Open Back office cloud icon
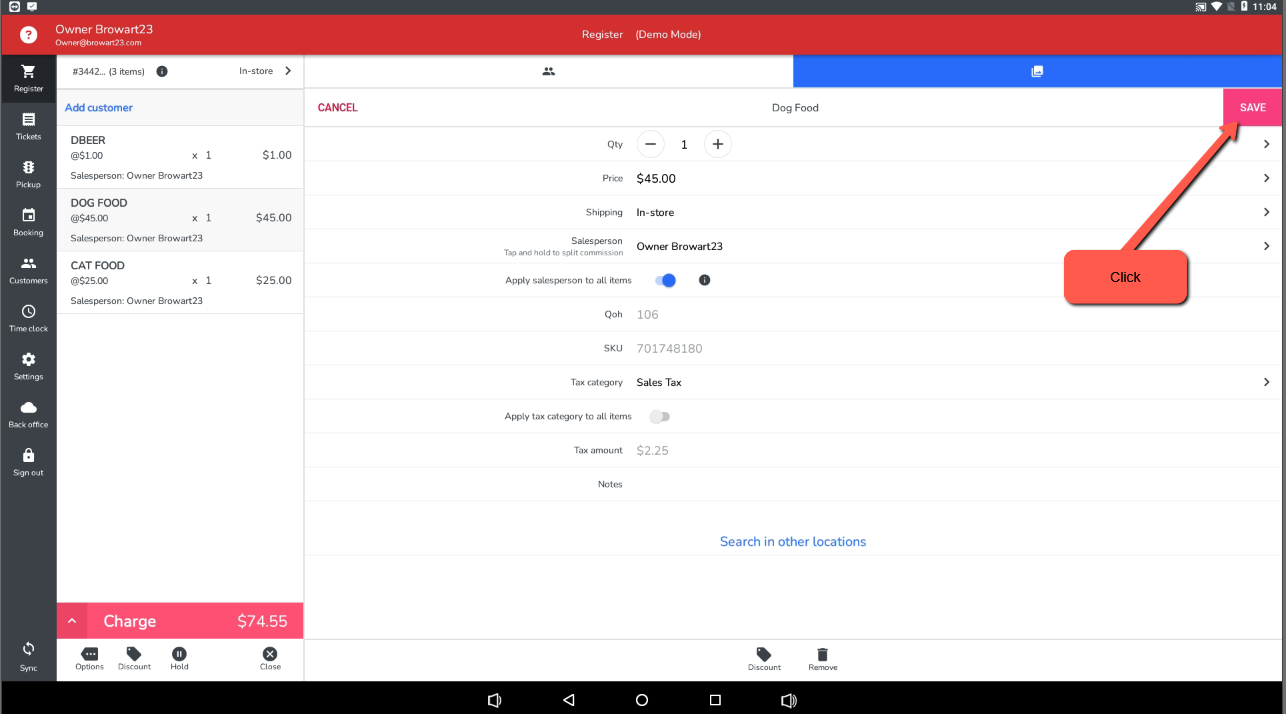The width and height of the screenshot is (1286, 714). 28,408
